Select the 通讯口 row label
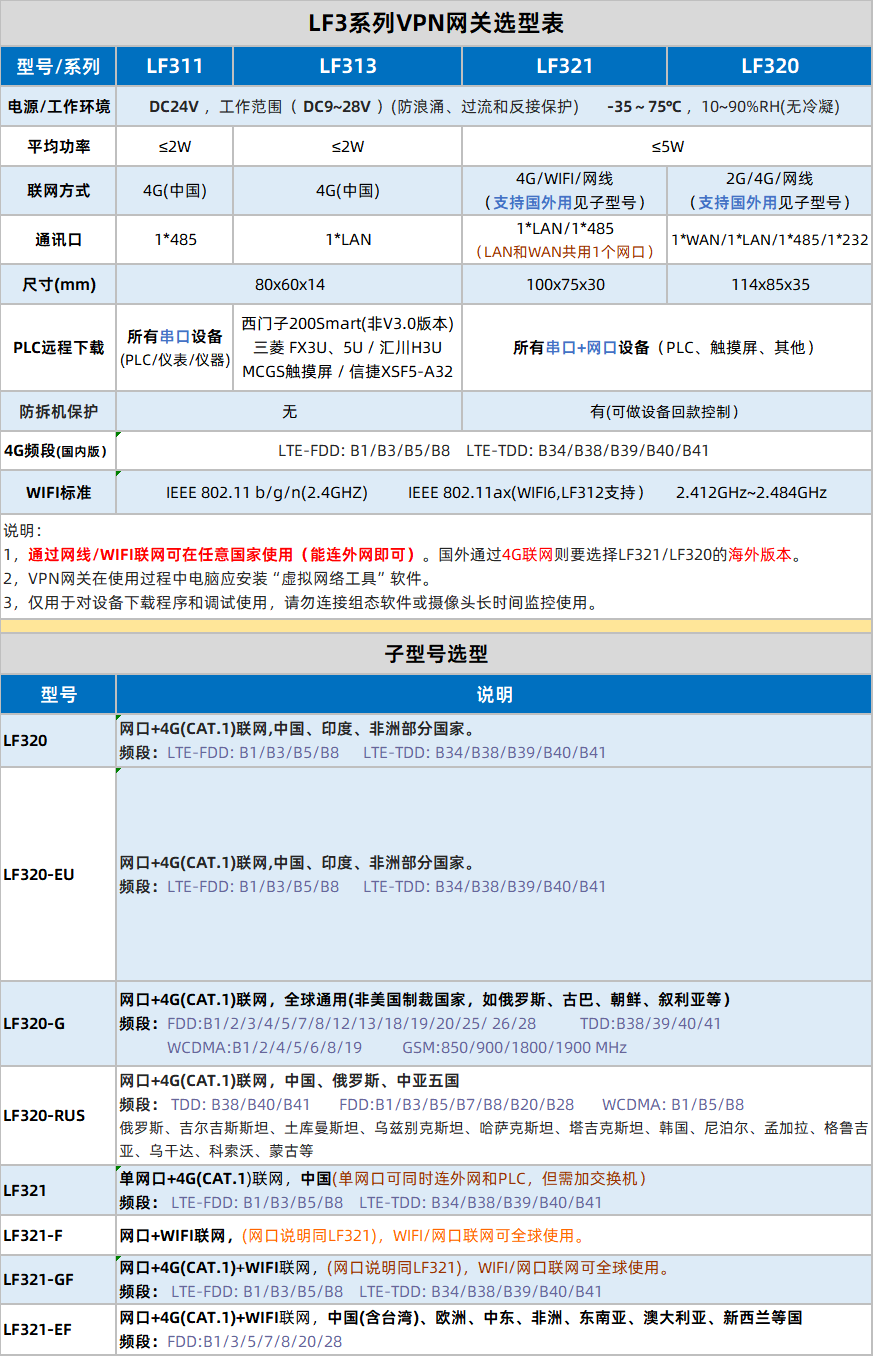Screen dimensions: 873x1356 pyautogui.click(x=58, y=240)
